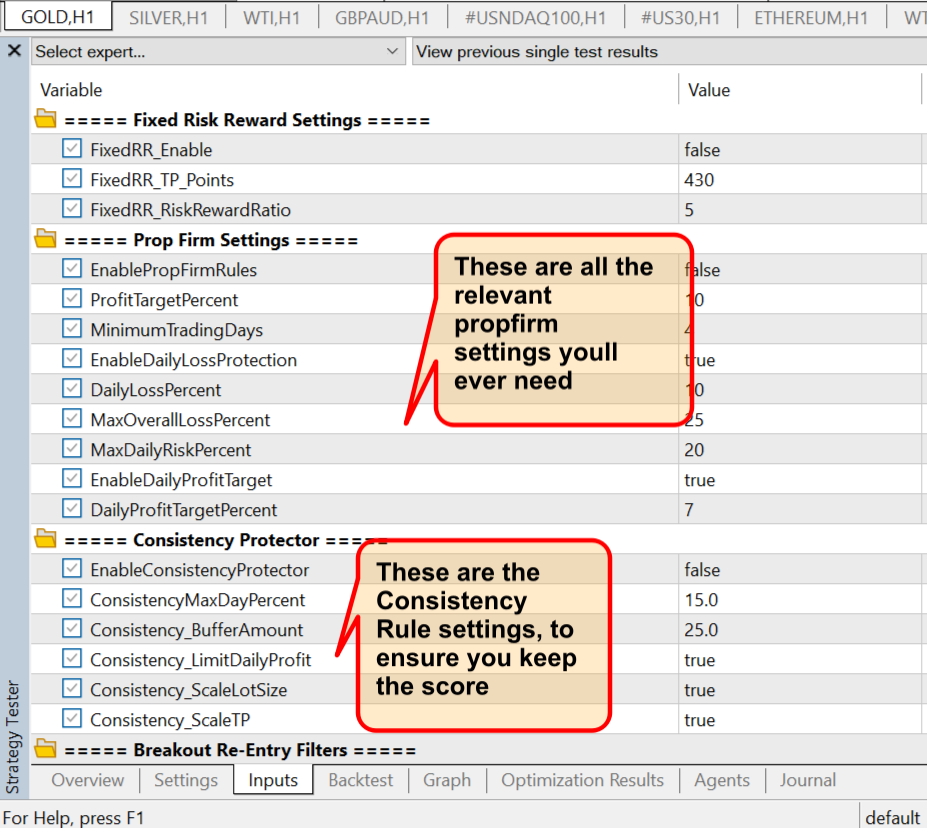The width and height of the screenshot is (927, 828).
Task: Open the Settings tab
Action: (186, 780)
